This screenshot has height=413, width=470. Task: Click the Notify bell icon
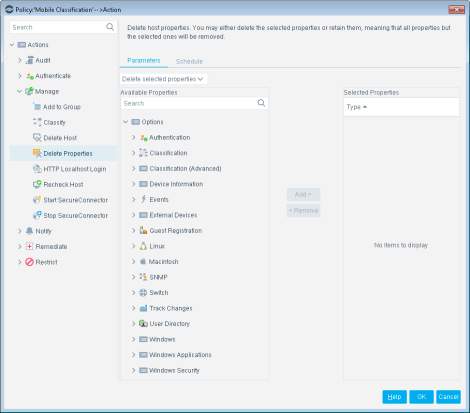(x=30, y=231)
